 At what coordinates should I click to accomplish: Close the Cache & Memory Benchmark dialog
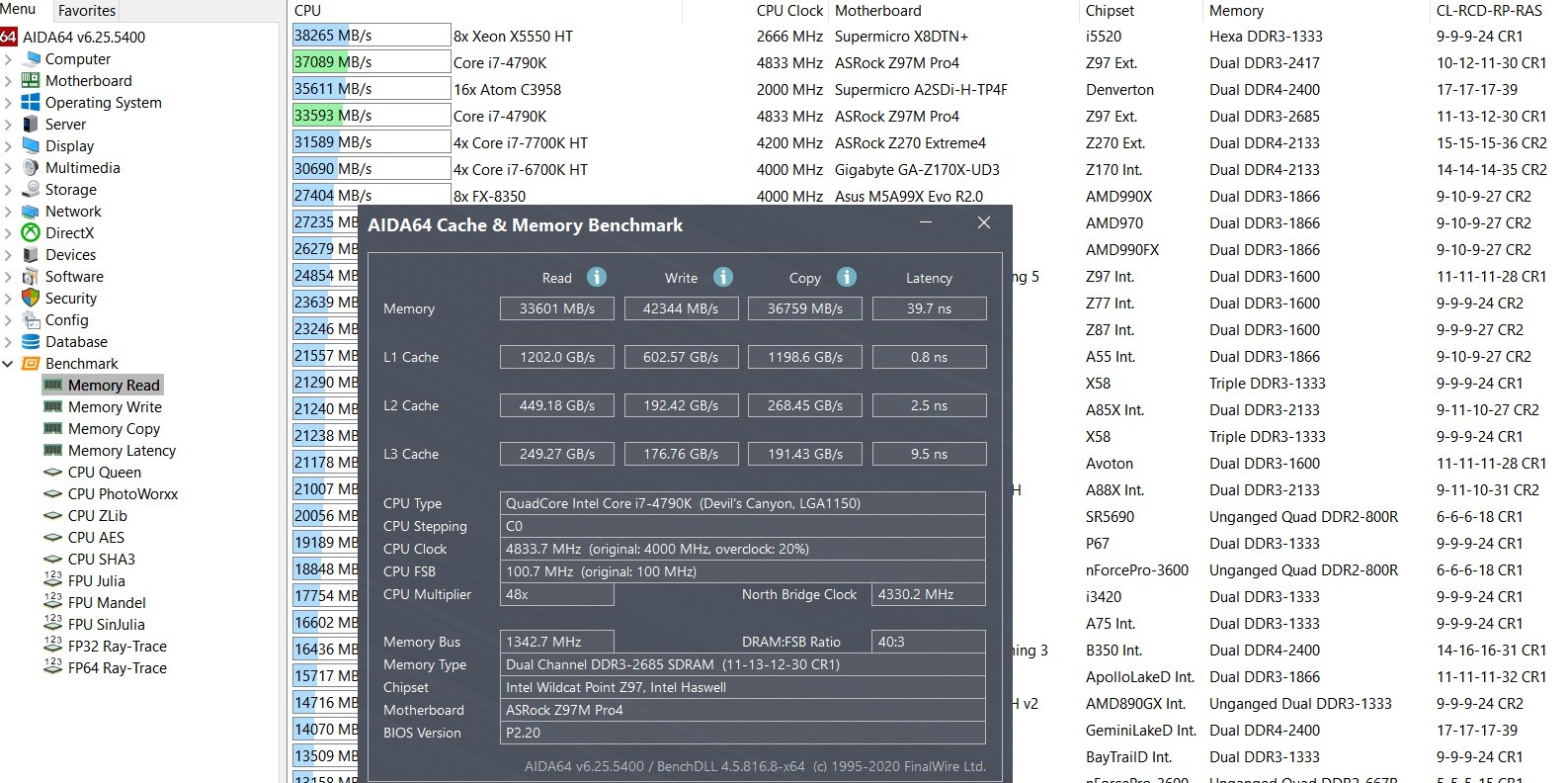[x=983, y=222]
